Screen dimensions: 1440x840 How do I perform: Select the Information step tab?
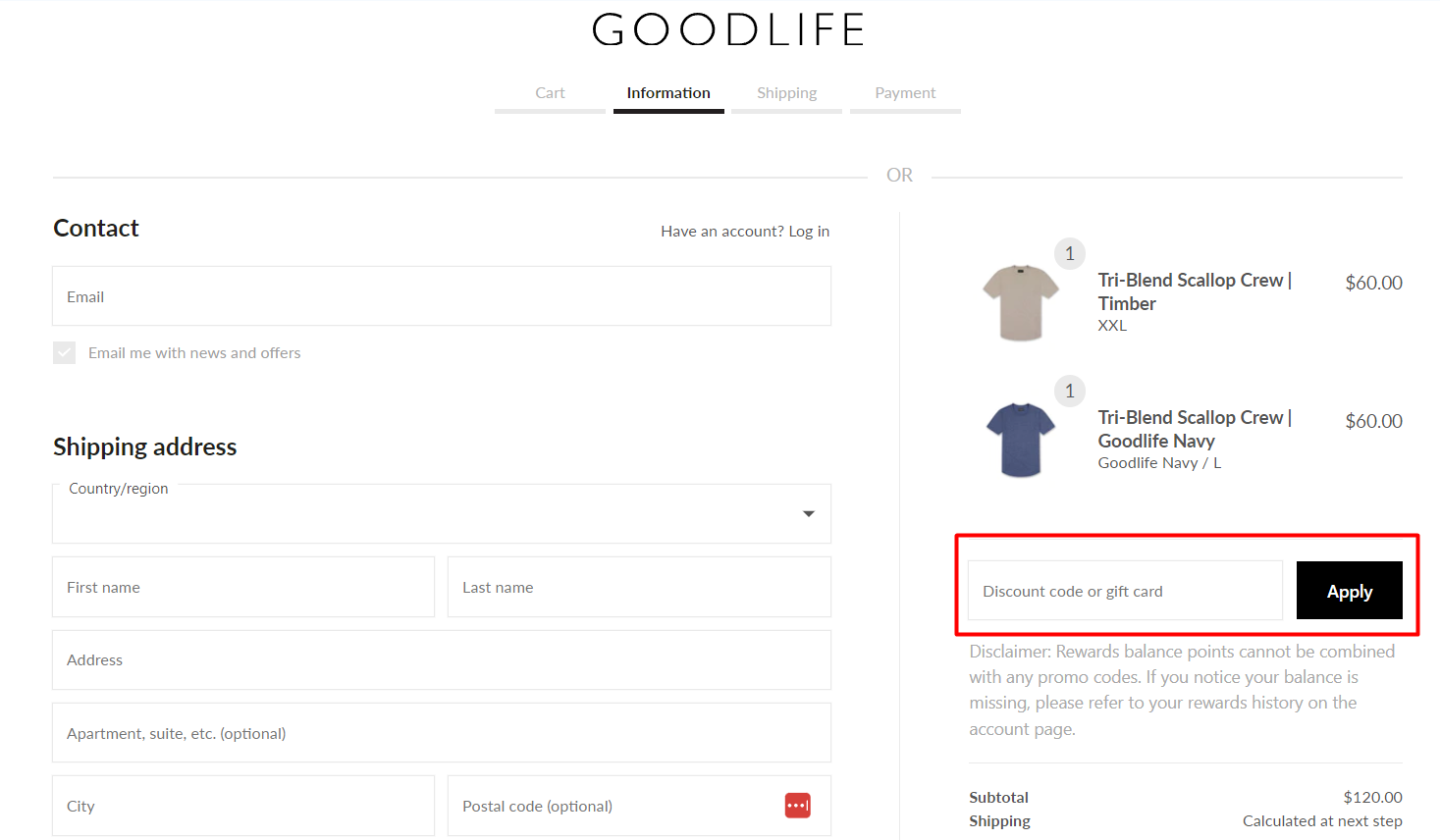click(668, 92)
